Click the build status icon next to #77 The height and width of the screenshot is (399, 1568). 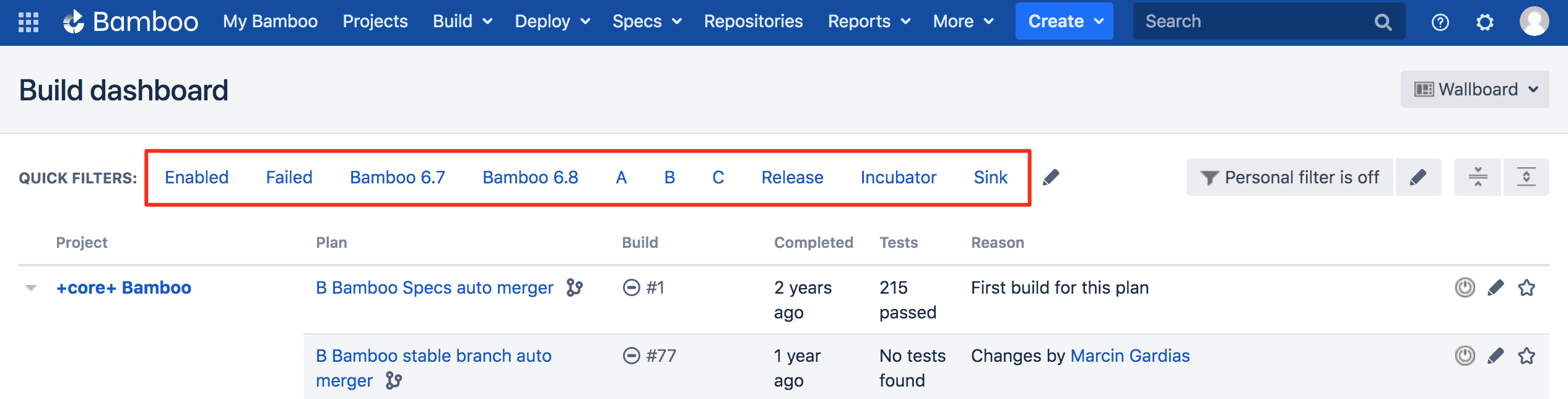[632, 356]
